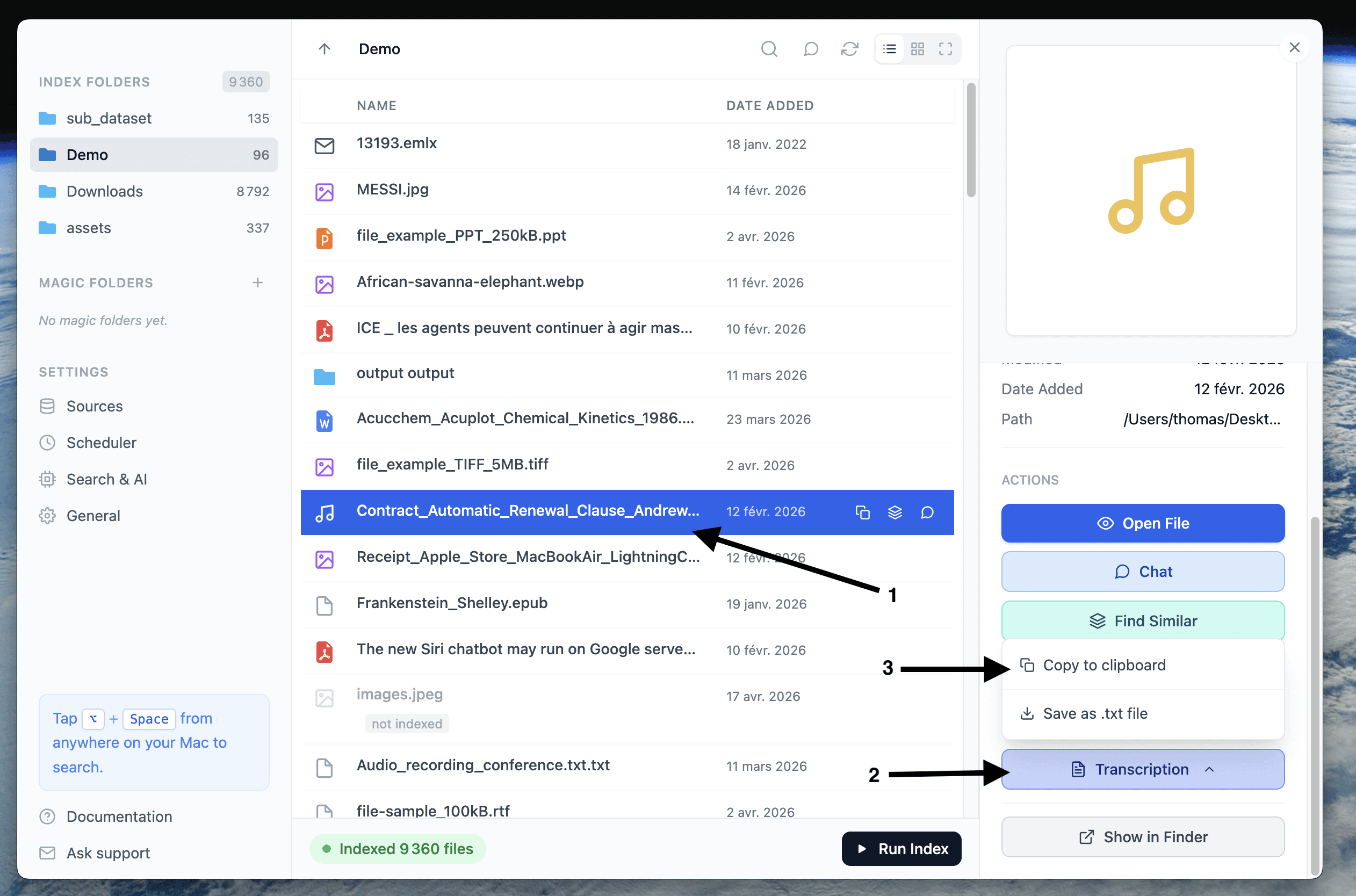Click find-similar layers icon on selected row

[895, 512]
